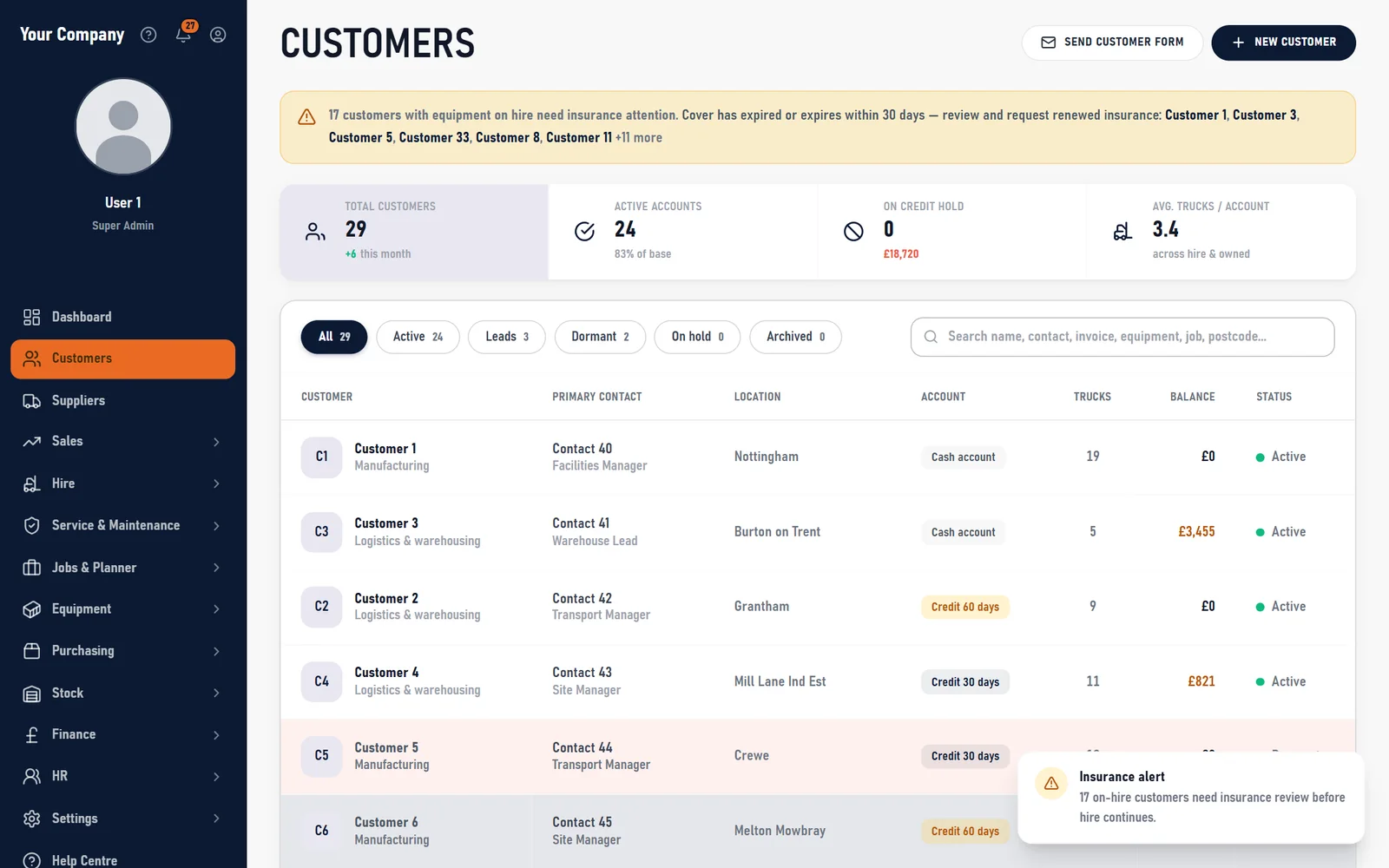The image size is (1389, 868).
Task: Click the Equipment box icon
Action: click(32, 609)
